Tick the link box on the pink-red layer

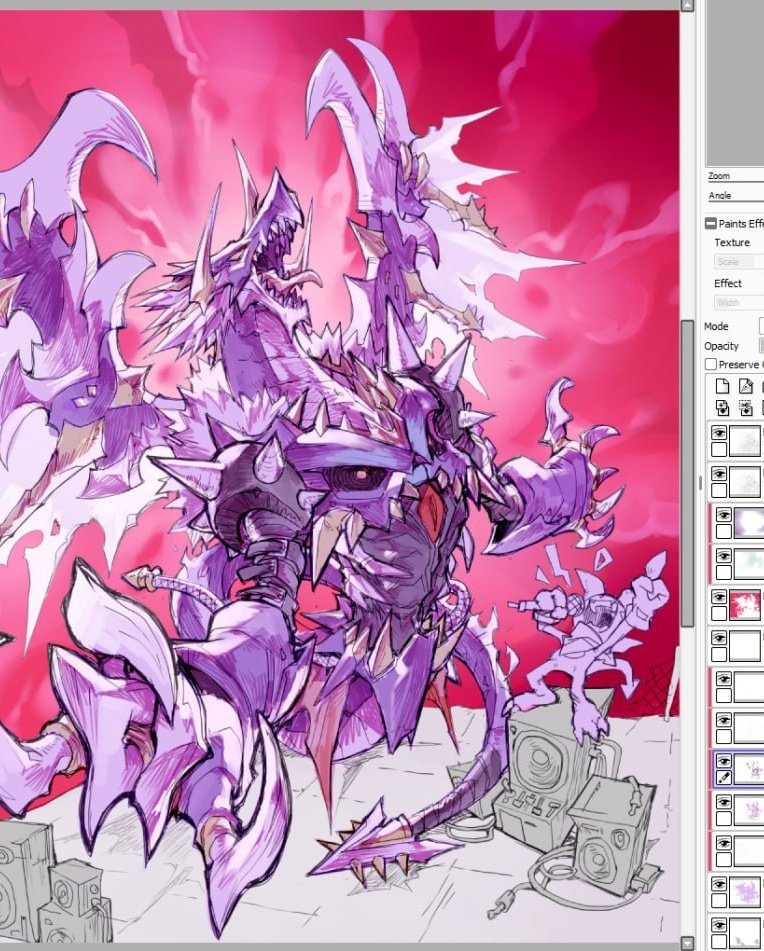pos(719,613)
